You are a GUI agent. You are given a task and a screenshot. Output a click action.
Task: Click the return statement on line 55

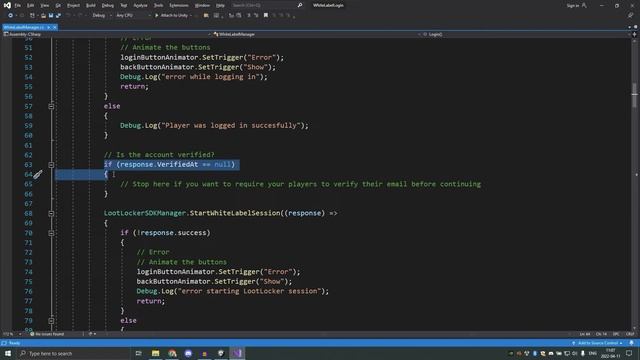134,87
